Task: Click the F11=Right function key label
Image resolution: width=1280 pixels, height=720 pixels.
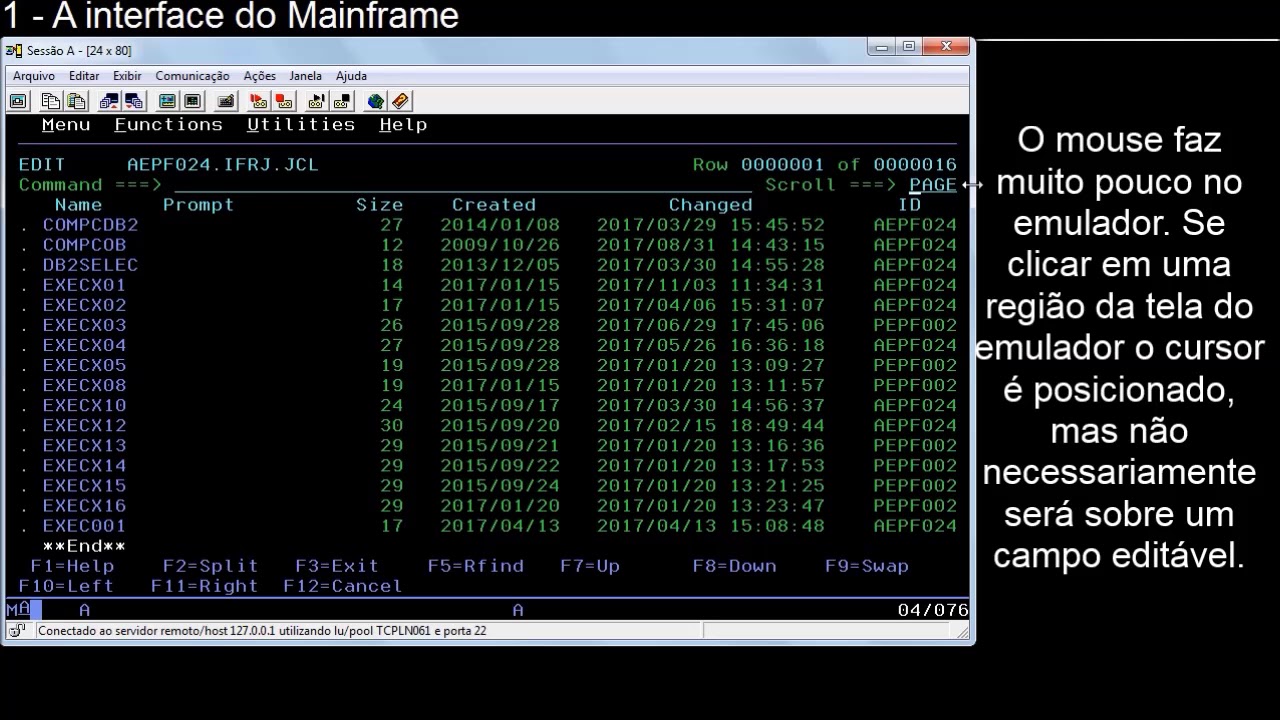Action: 205,586
